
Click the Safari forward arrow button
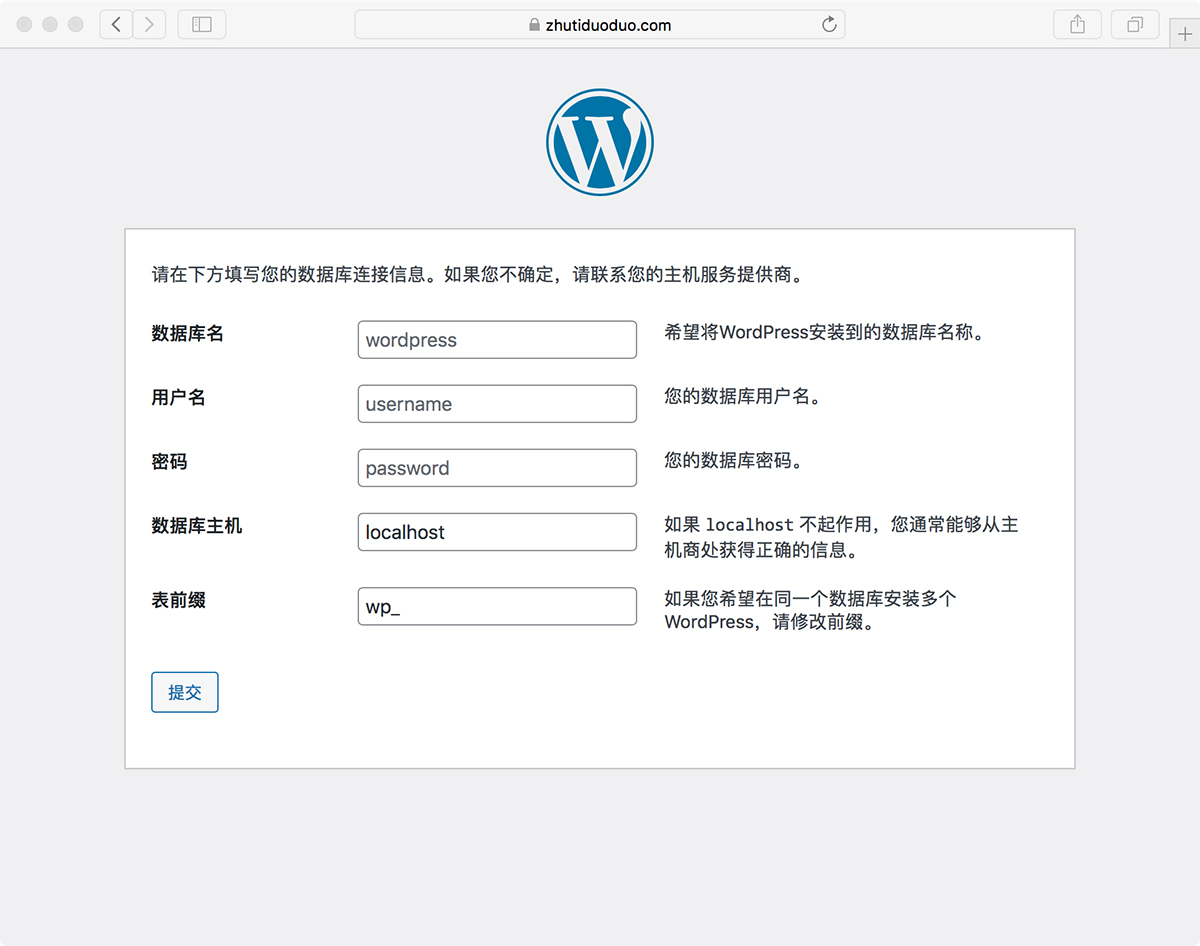[150, 25]
